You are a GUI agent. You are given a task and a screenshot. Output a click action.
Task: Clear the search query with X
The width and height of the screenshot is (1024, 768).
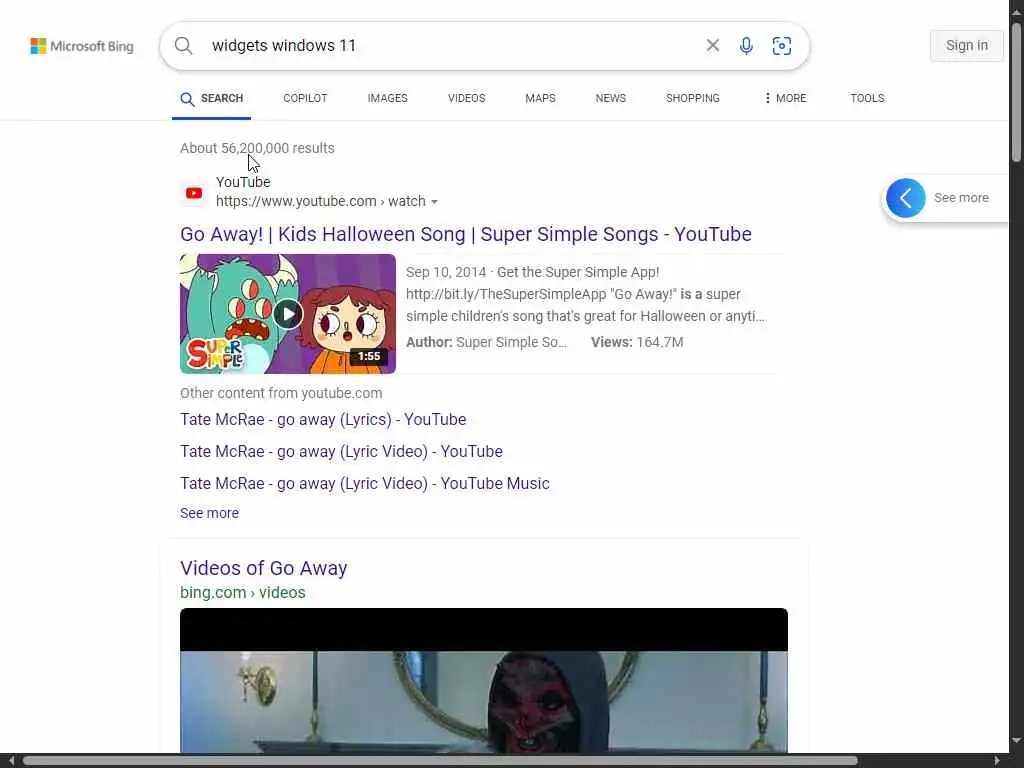click(712, 45)
